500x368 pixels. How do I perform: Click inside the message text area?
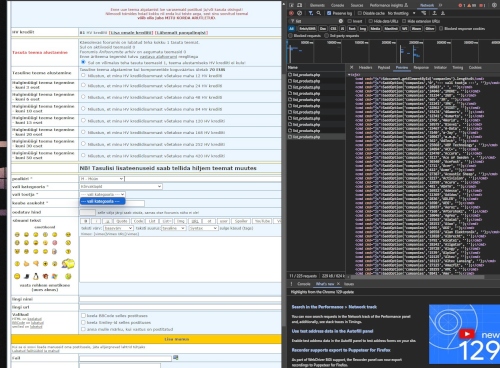tap(180, 259)
